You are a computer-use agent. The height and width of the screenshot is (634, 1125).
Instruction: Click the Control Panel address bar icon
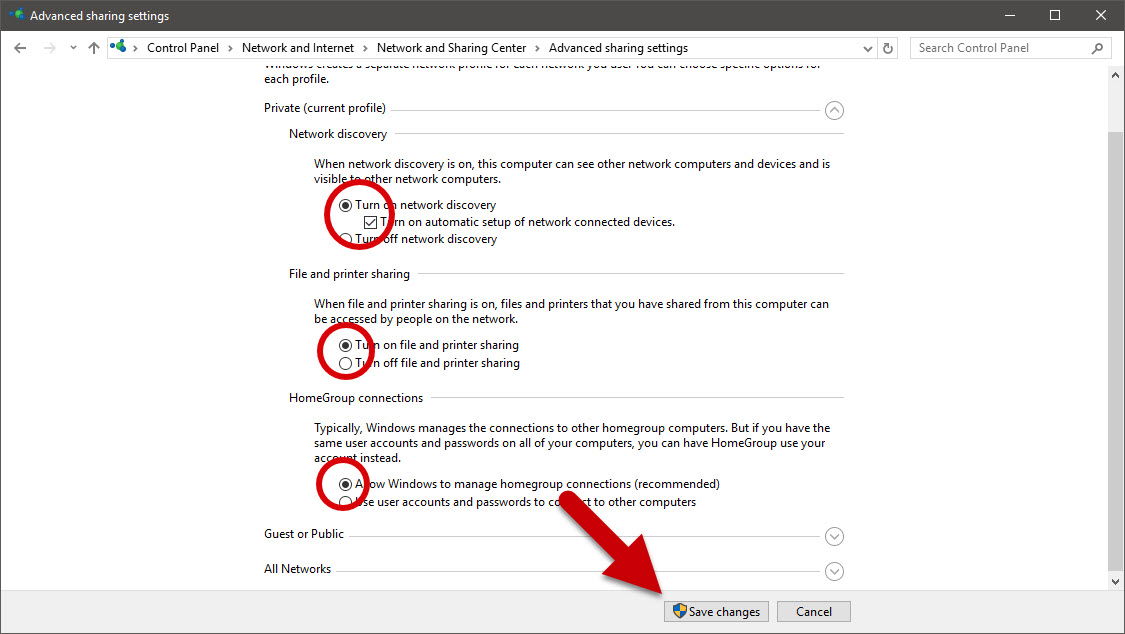click(118, 47)
